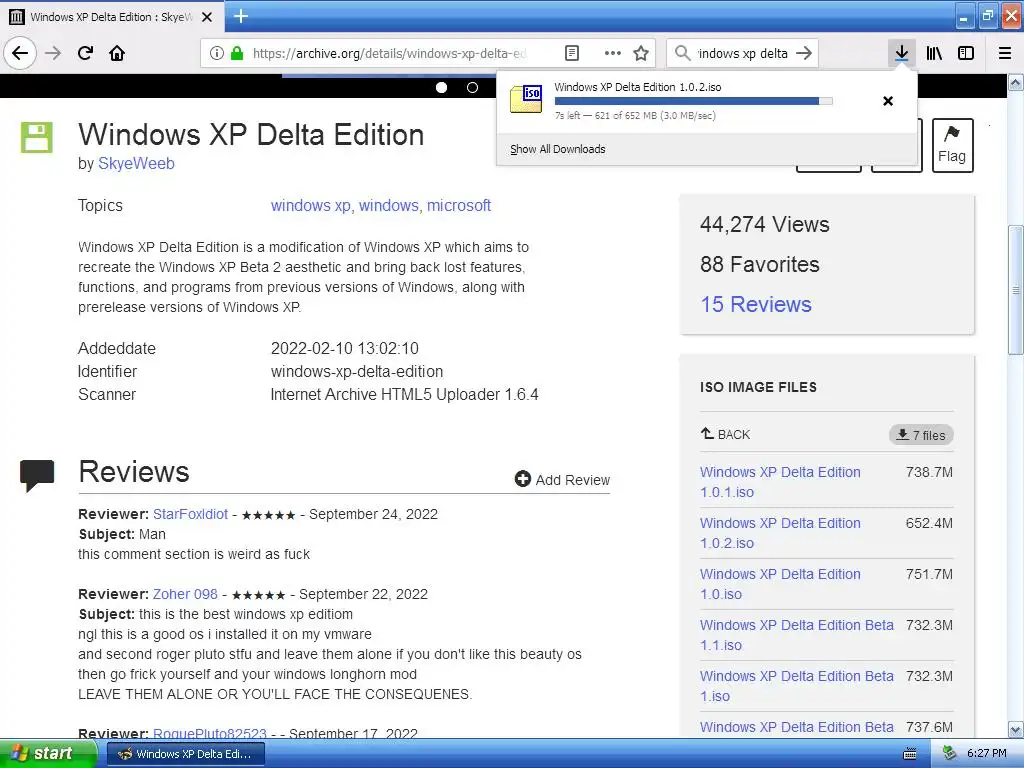The height and width of the screenshot is (768, 1024).
Task: Submit search with the go arrow
Action: 804,53
